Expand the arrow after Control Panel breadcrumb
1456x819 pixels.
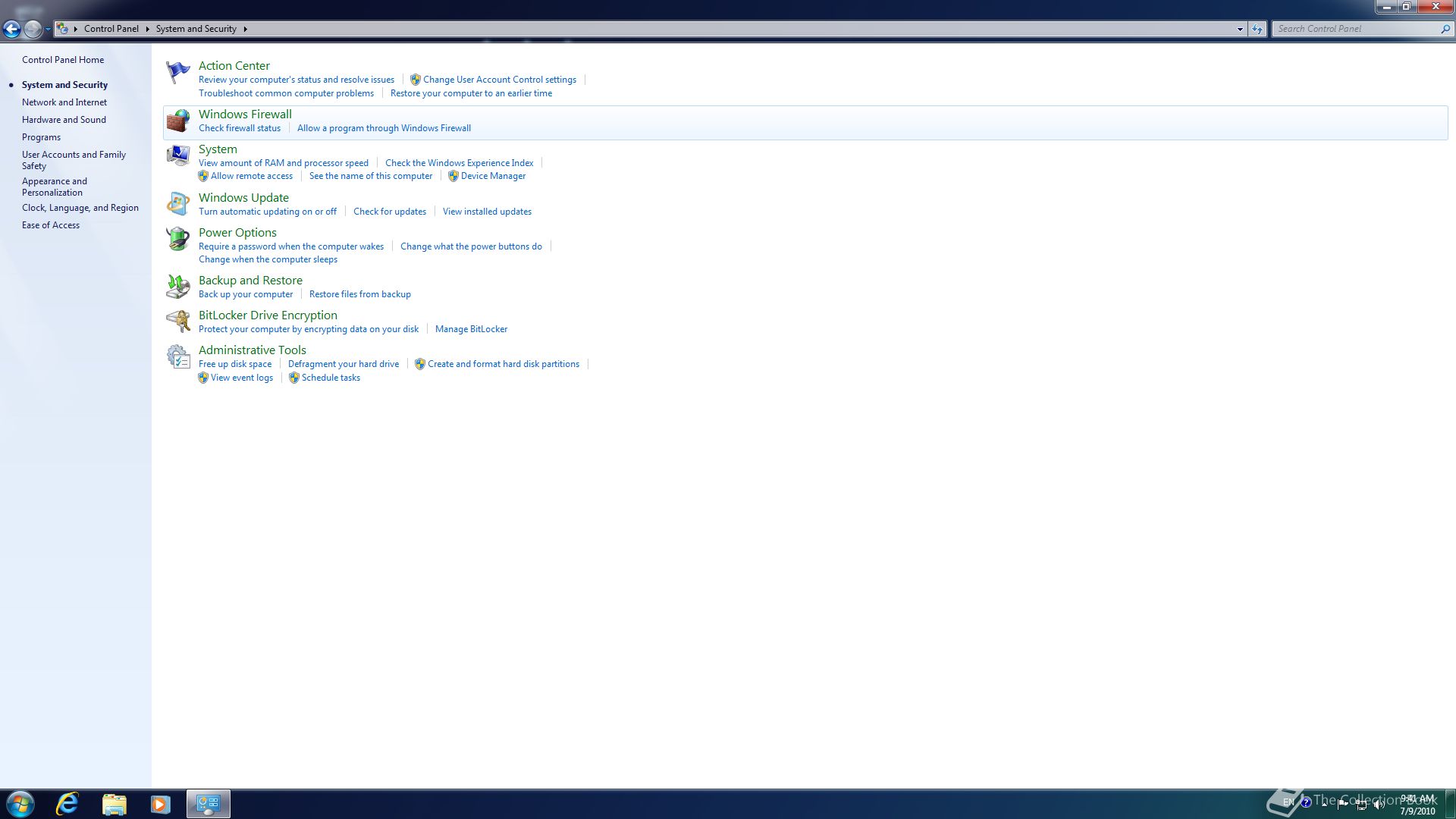point(147,29)
